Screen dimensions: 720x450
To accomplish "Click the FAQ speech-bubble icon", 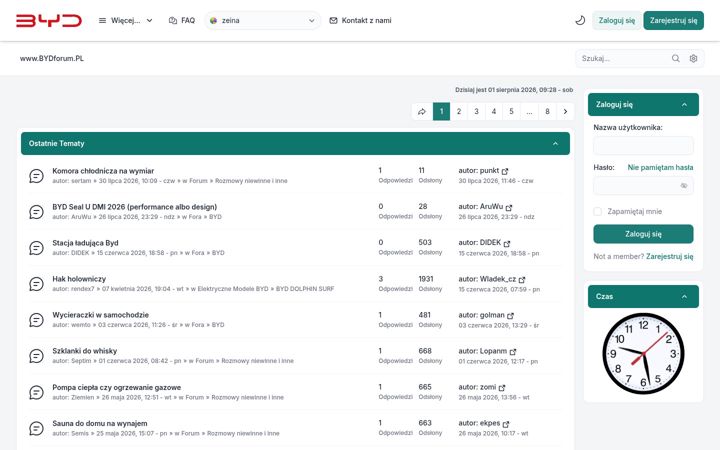I will coord(173,21).
